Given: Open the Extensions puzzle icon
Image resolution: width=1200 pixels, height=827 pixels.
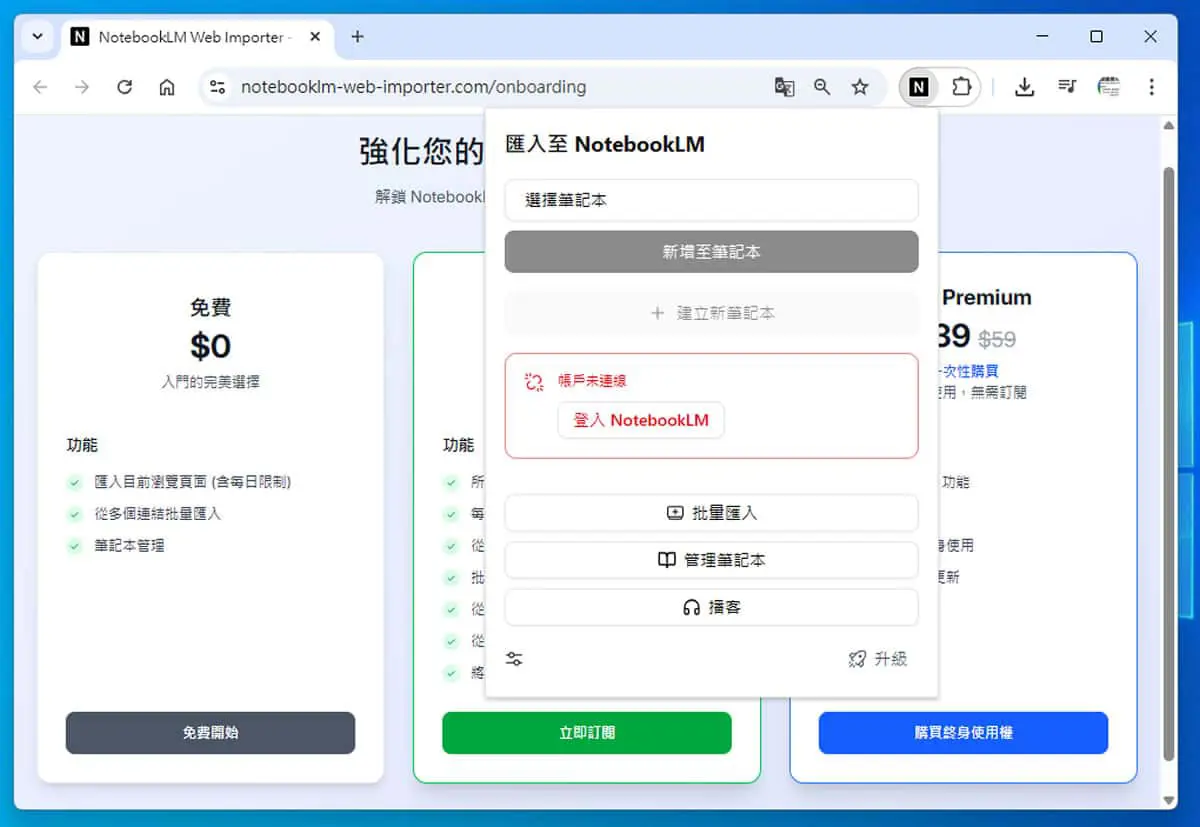Looking at the screenshot, I should pyautogui.click(x=961, y=87).
